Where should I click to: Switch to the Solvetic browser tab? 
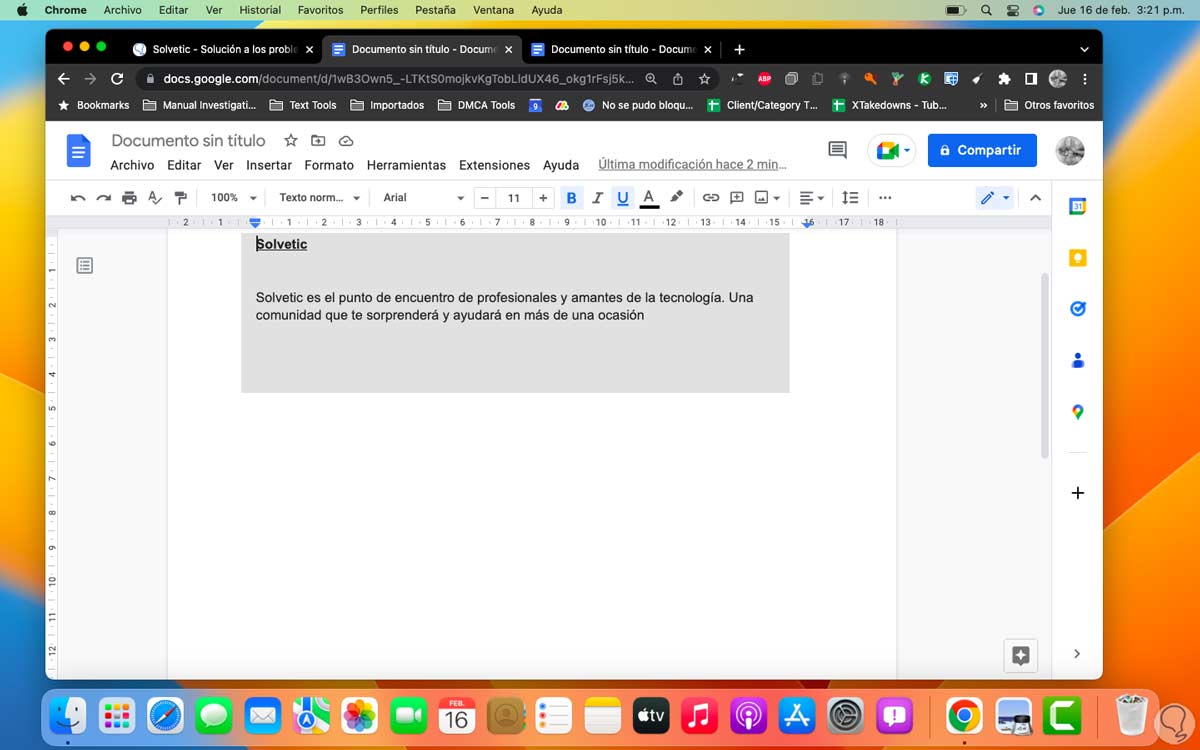click(x=221, y=49)
